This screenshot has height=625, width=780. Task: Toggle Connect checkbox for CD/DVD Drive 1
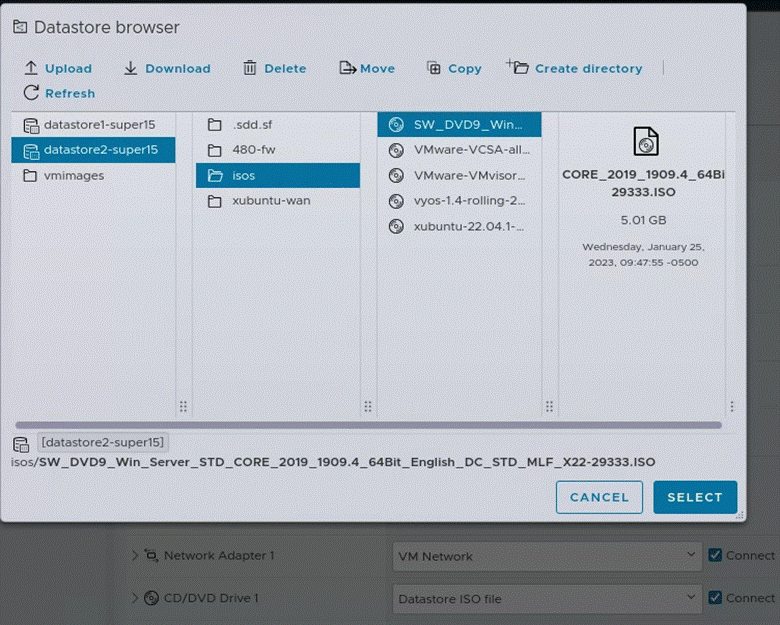(x=715, y=598)
